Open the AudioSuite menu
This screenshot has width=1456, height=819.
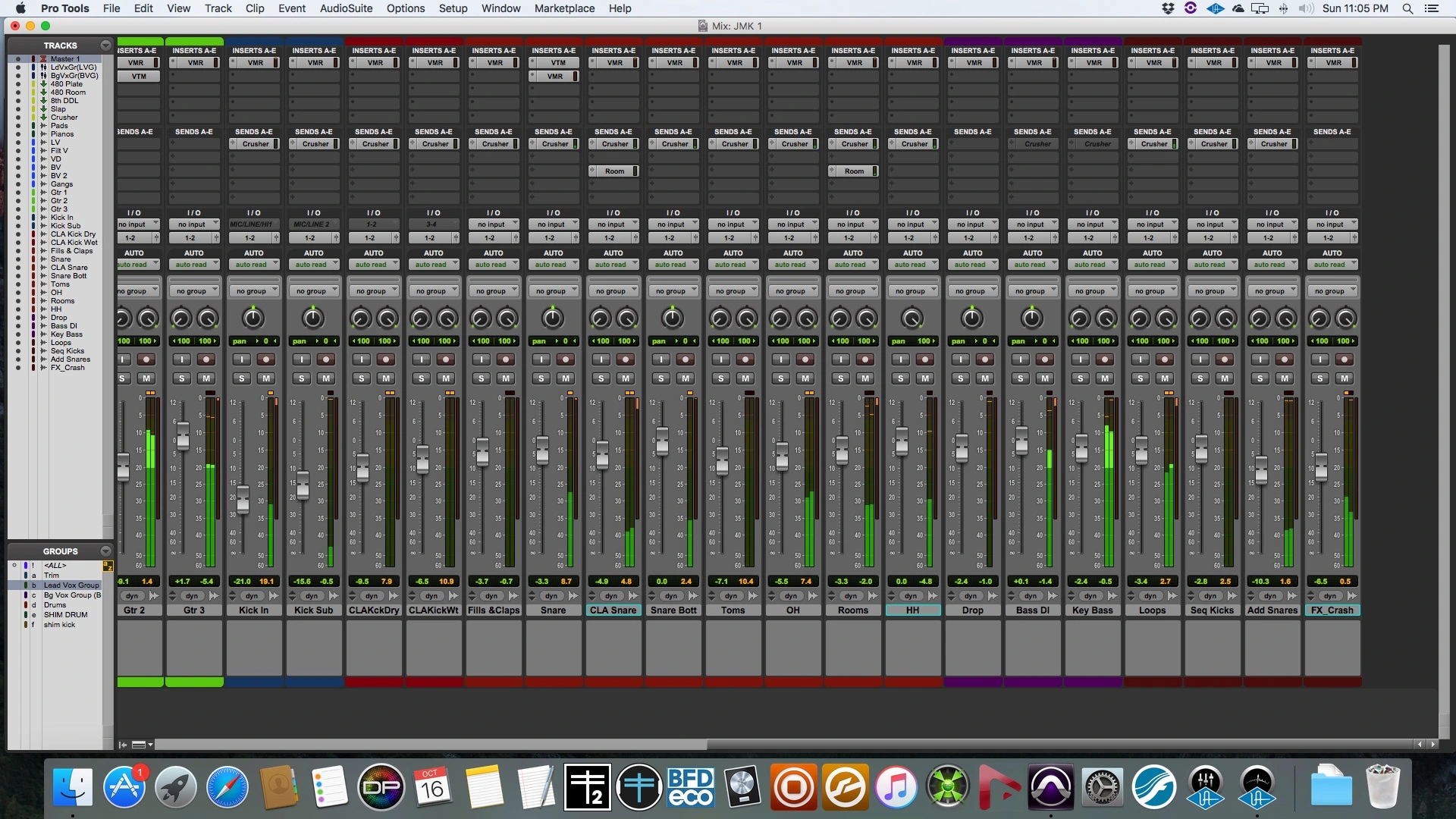pyautogui.click(x=346, y=8)
